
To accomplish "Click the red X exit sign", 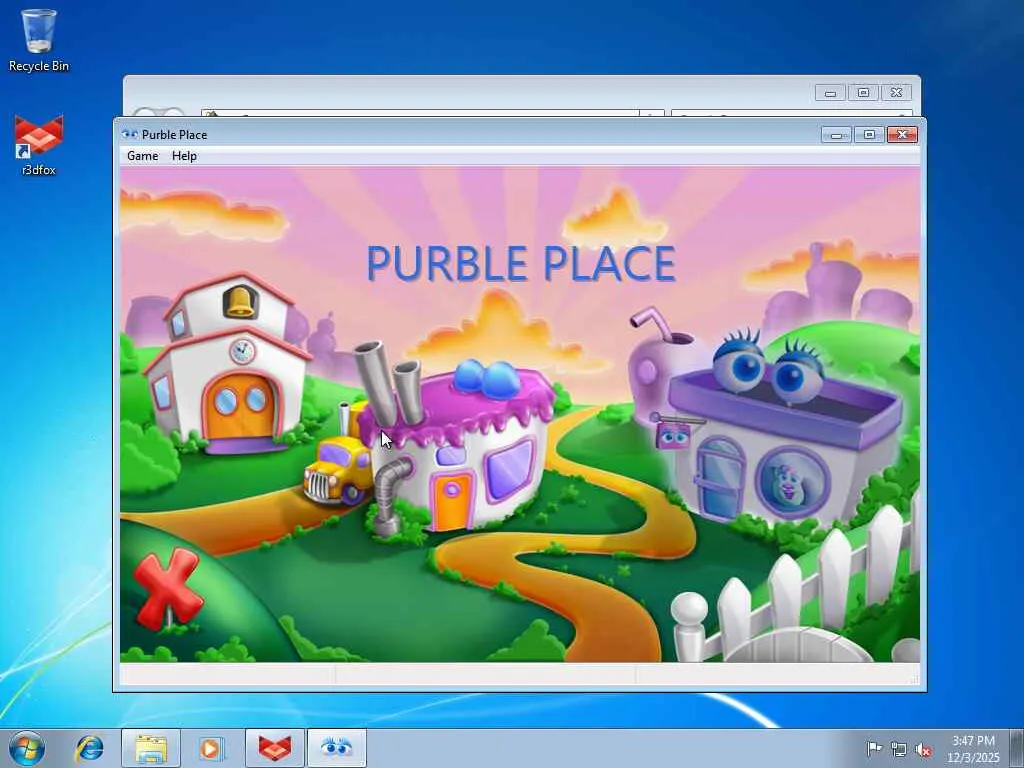I will coord(168,588).
